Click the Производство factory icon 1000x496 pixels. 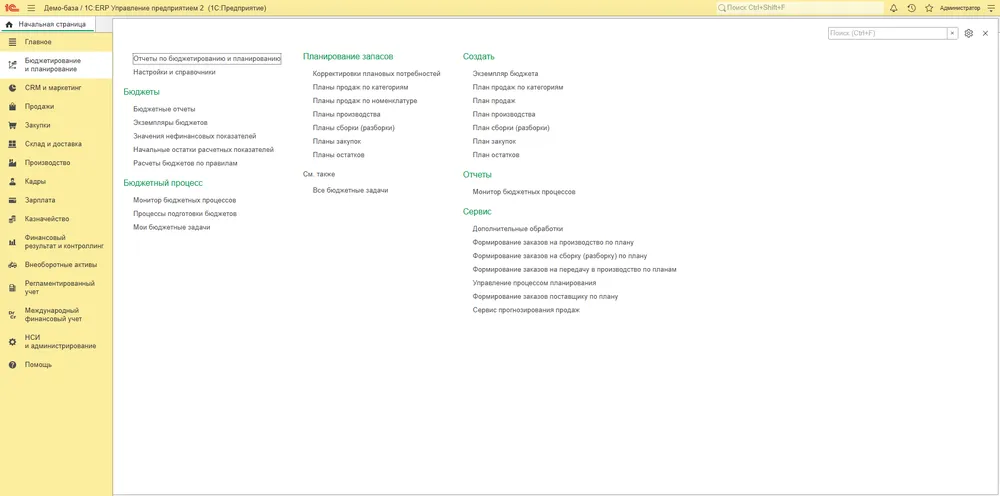pyautogui.click(x=12, y=163)
